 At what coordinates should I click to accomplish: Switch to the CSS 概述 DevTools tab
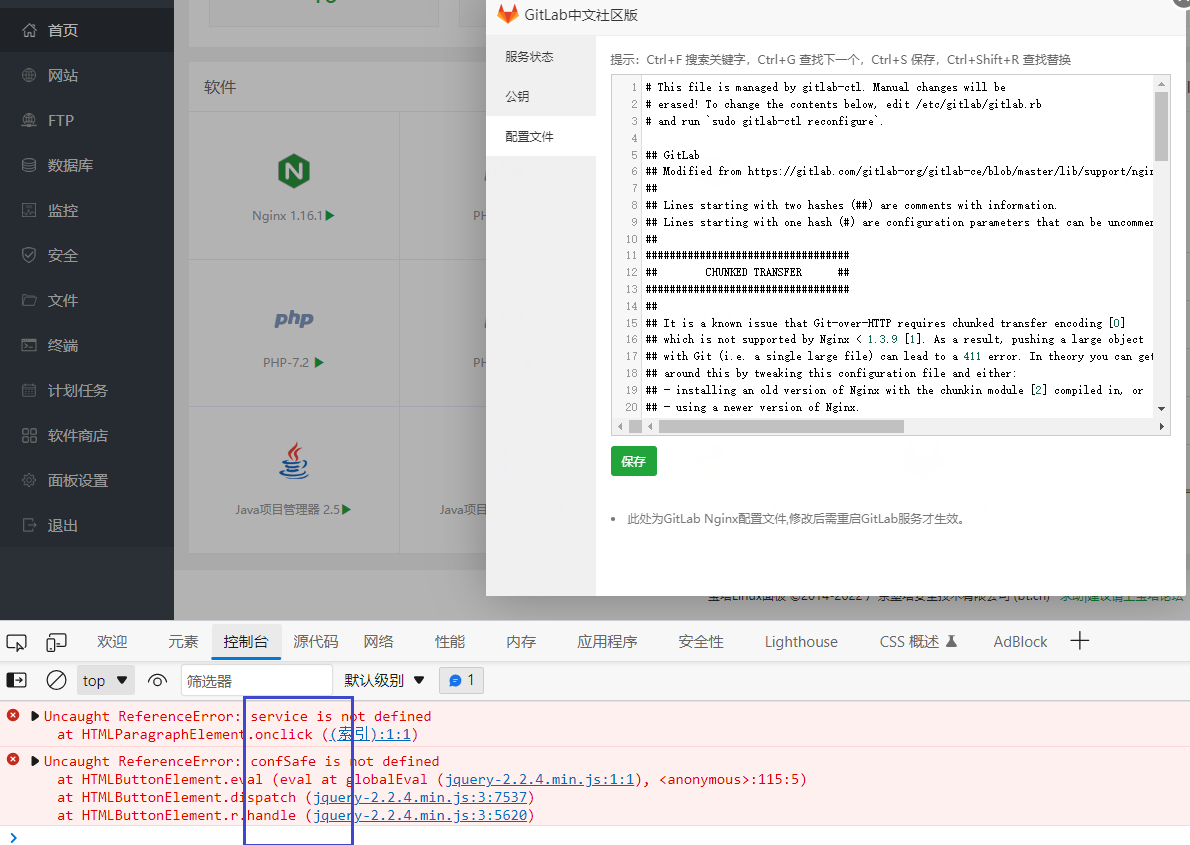pyautogui.click(x=918, y=642)
